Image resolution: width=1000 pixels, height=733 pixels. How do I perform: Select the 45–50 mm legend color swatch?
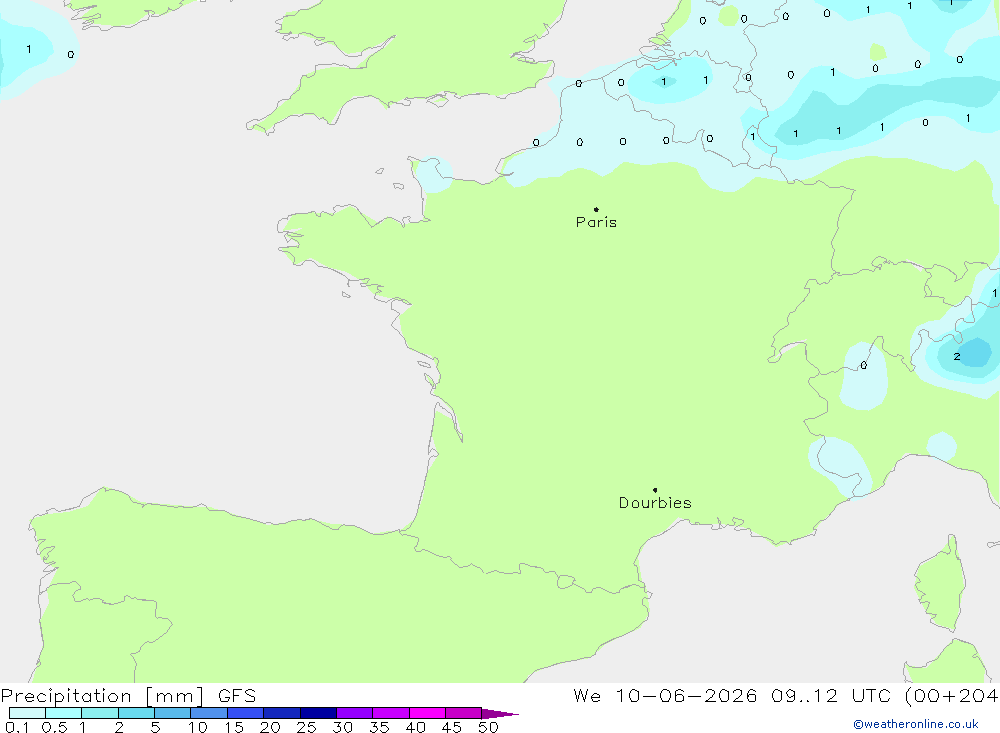464,713
